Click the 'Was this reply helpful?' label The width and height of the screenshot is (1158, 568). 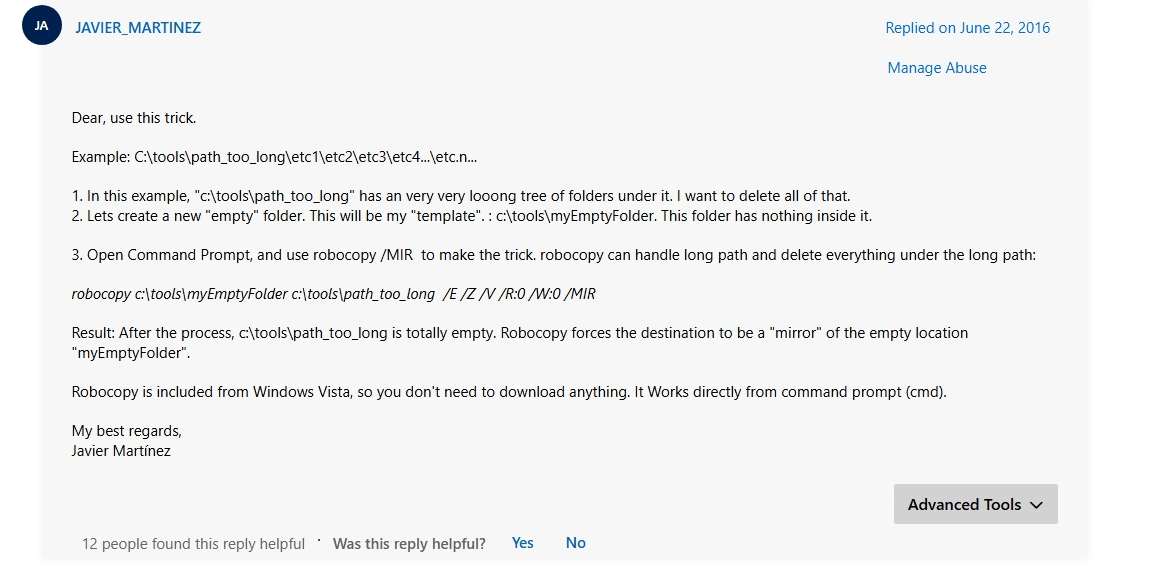pyautogui.click(x=409, y=544)
